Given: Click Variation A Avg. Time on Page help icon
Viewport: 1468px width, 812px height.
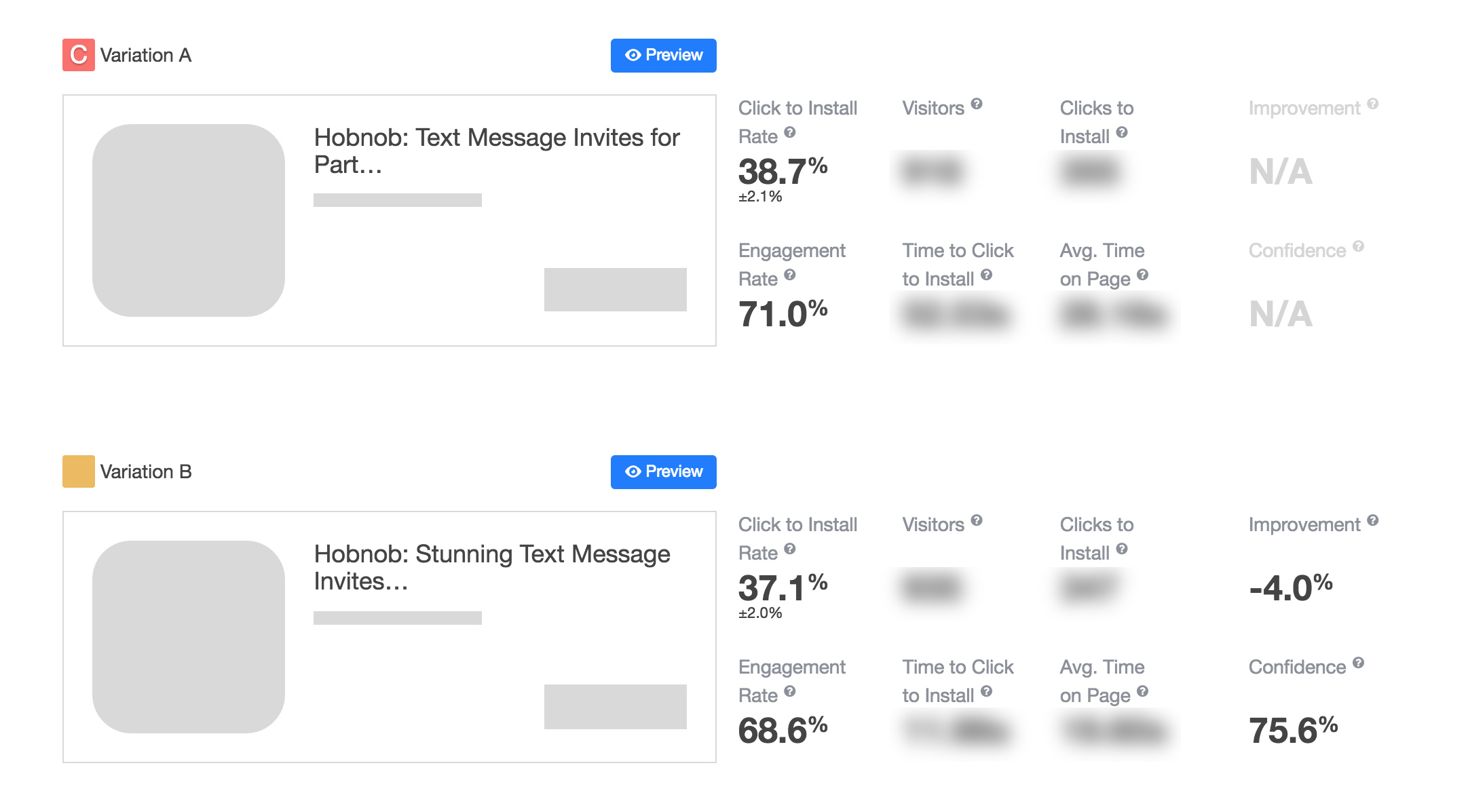Looking at the screenshot, I should [x=1143, y=275].
